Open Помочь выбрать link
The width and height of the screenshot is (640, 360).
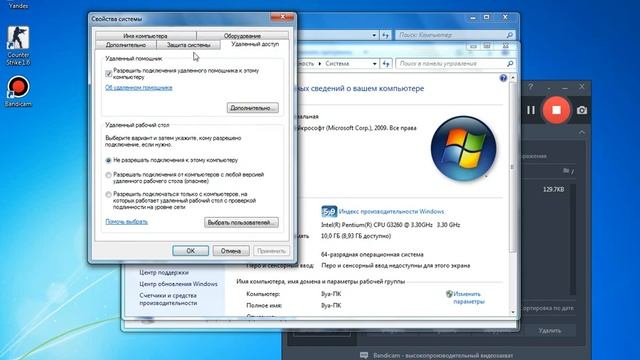pos(127,222)
